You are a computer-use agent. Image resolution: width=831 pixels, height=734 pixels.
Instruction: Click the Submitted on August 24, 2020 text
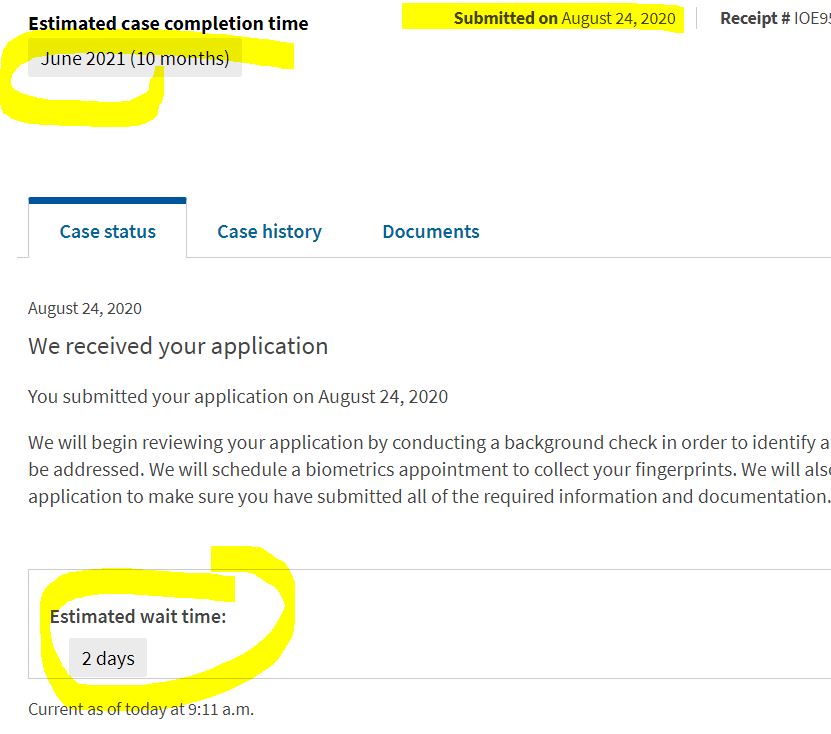point(564,19)
